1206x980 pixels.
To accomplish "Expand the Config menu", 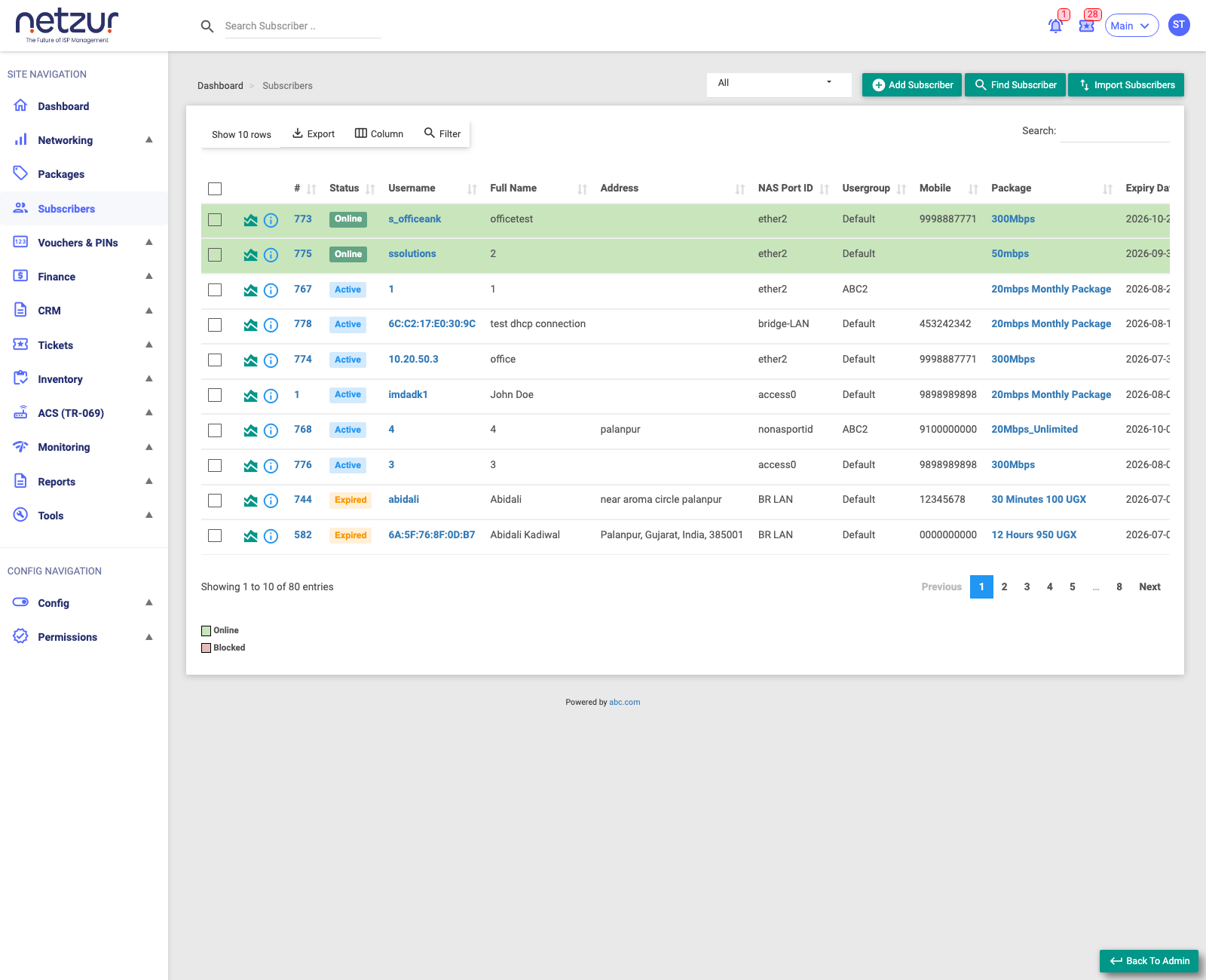I will (84, 603).
